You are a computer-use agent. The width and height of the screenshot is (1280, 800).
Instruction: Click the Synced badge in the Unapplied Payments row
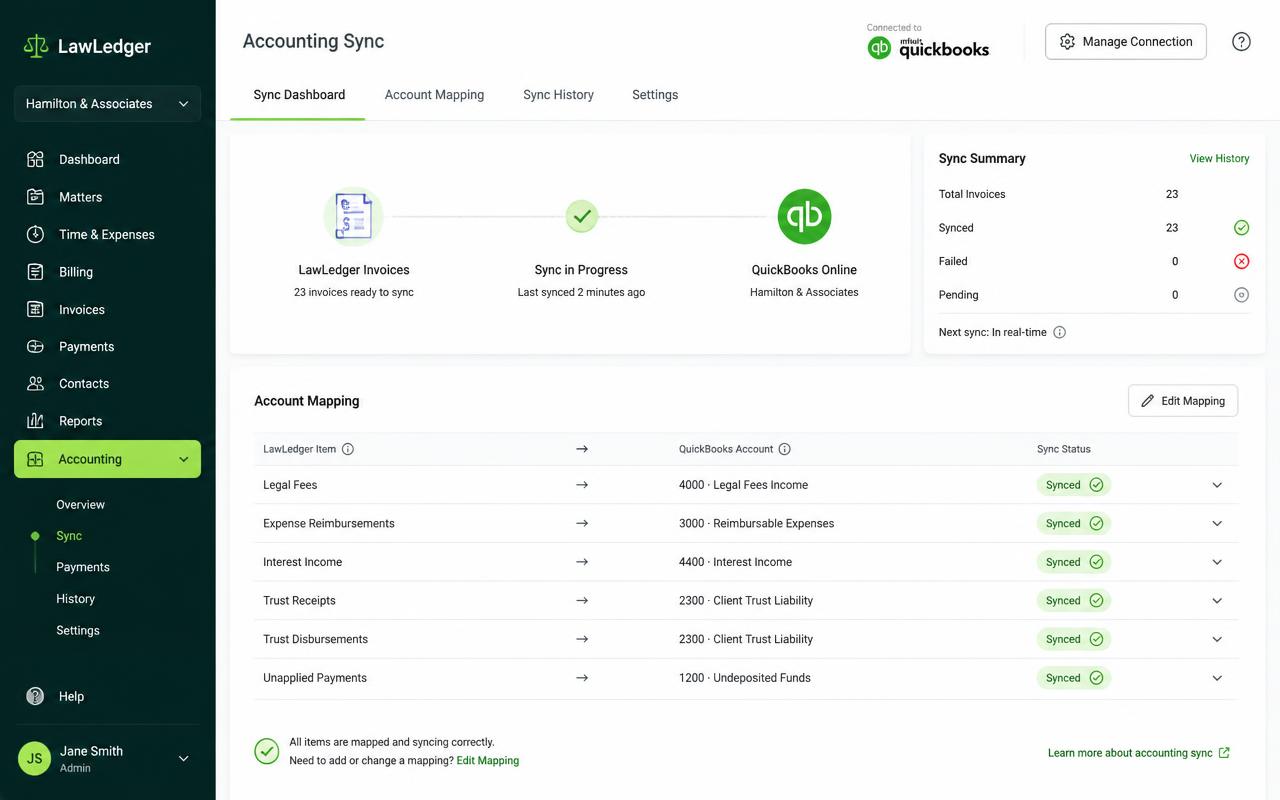tap(1074, 678)
